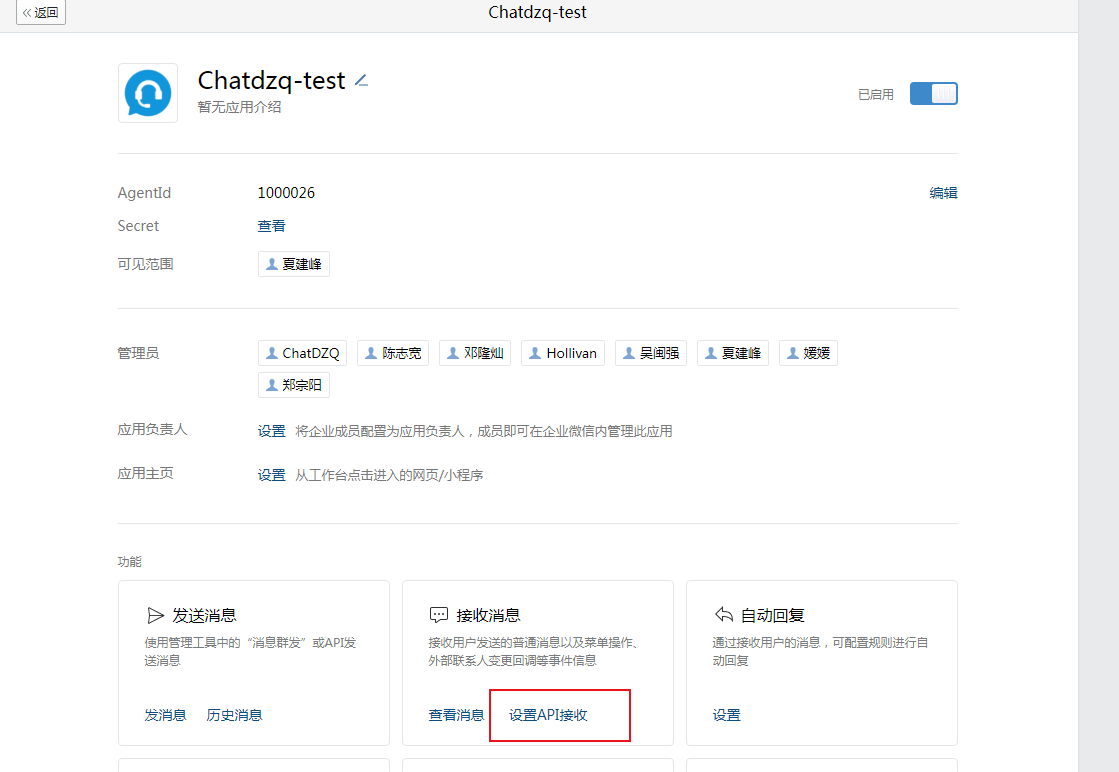Select the 邓隆灿 administrator tag
Image resolution: width=1119 pixels, height=772 pixels.
[475, 353]
